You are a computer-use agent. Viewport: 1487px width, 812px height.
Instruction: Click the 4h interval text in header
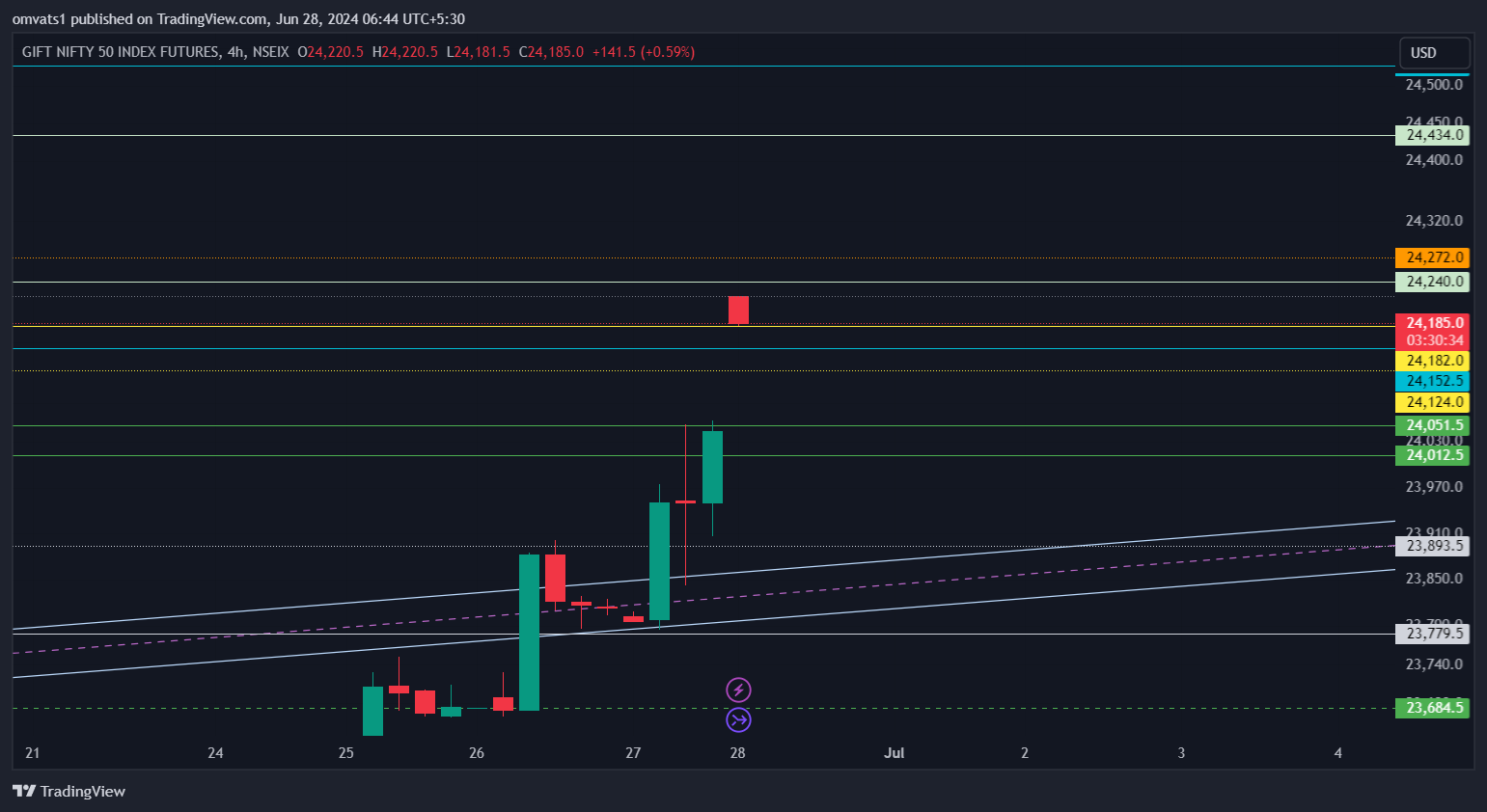pos(235,52)
